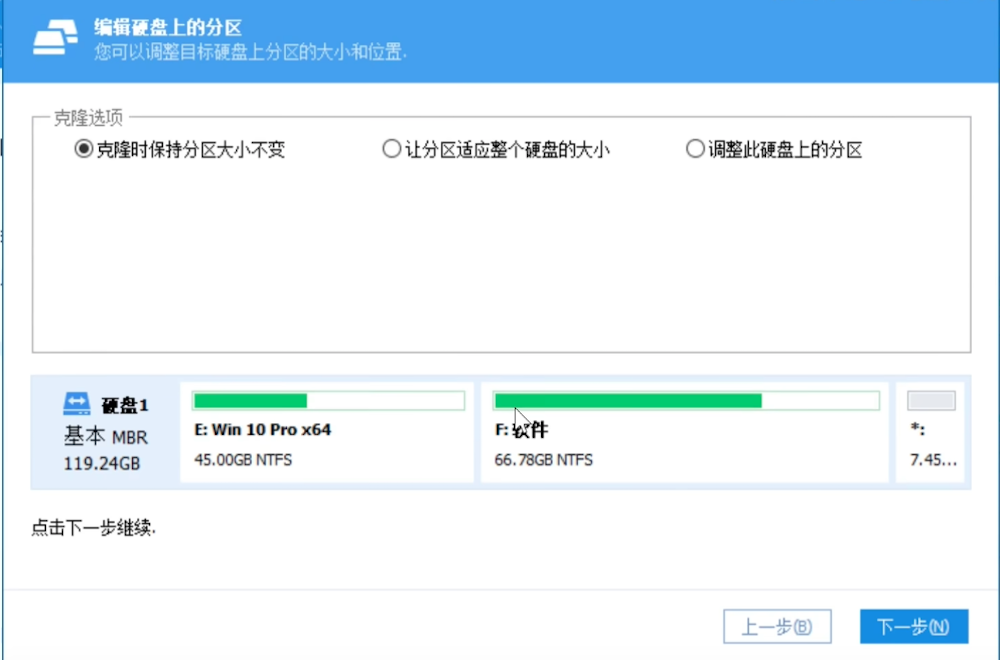Click the 硬盘1 disk drive icon
1000x660 pixels.
point(76,404)
